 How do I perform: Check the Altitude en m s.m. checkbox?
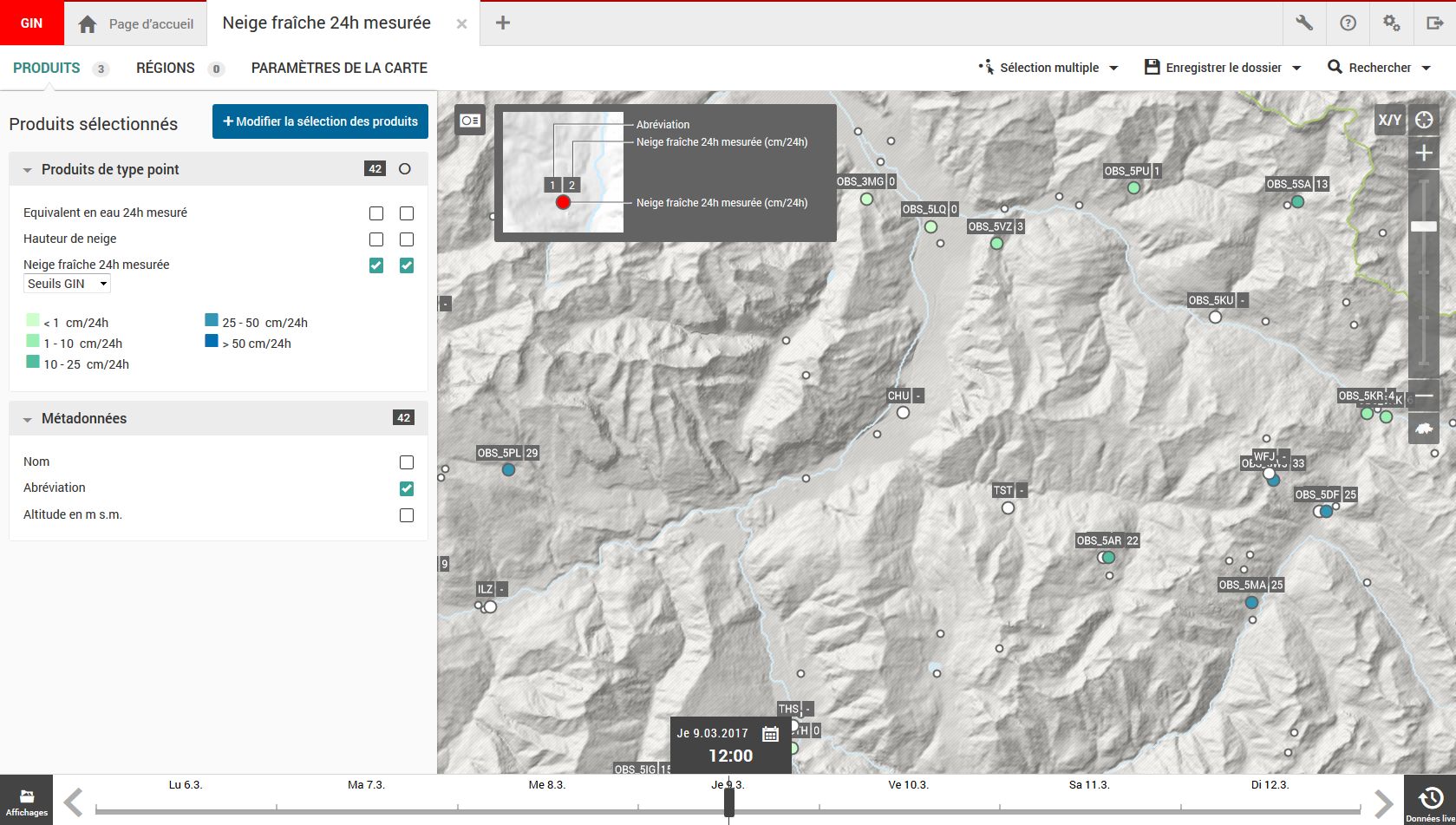point(407,515)
